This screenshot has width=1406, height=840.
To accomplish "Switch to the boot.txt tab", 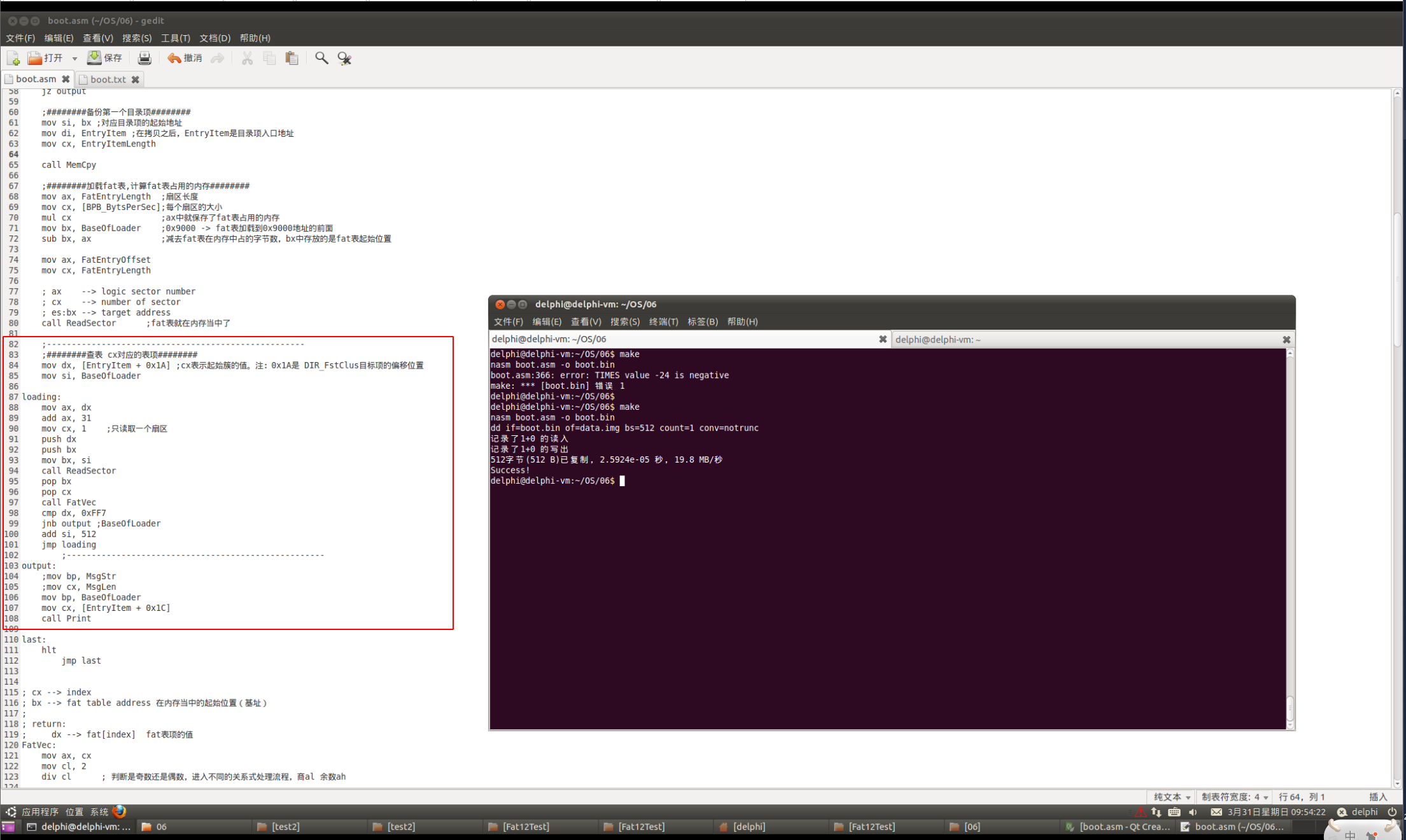I will pos(108,79).
